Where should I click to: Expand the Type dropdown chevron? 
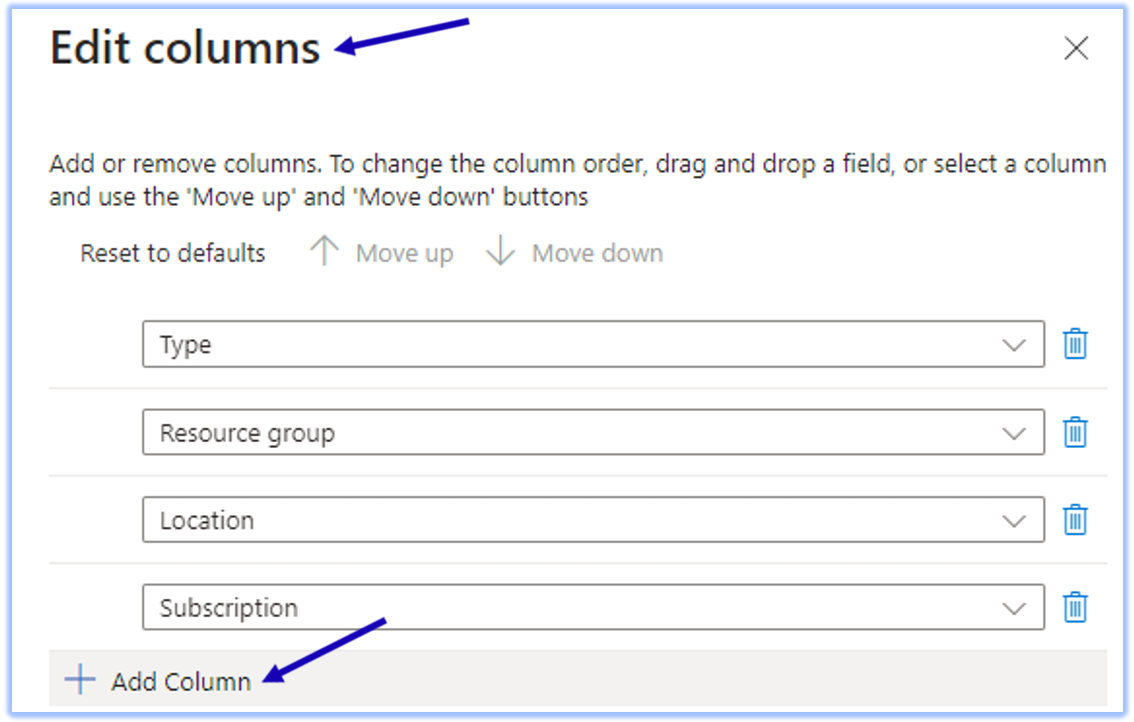[1014, 345]
